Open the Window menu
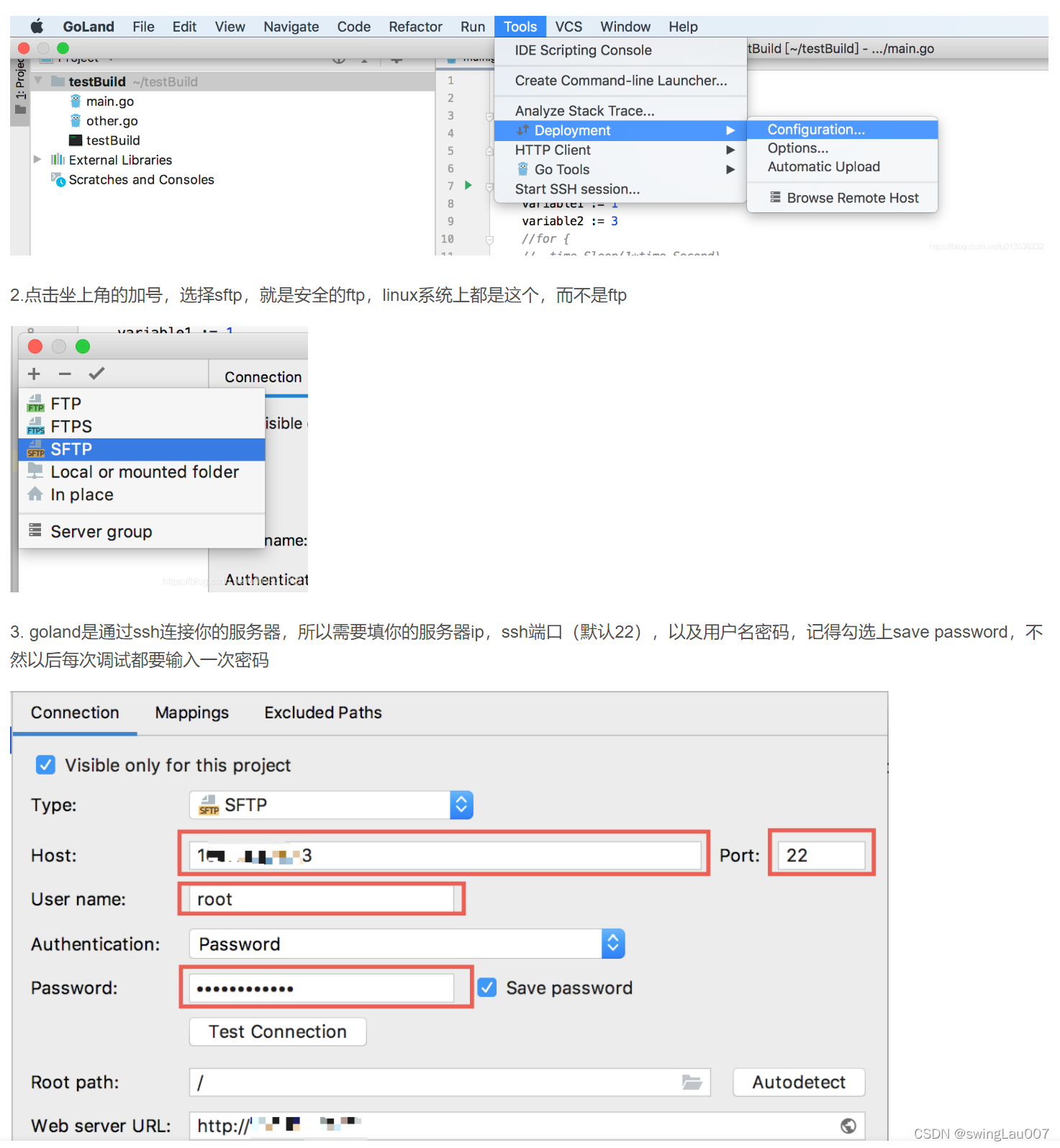The image size is (1060, 1148). point(625,27)
